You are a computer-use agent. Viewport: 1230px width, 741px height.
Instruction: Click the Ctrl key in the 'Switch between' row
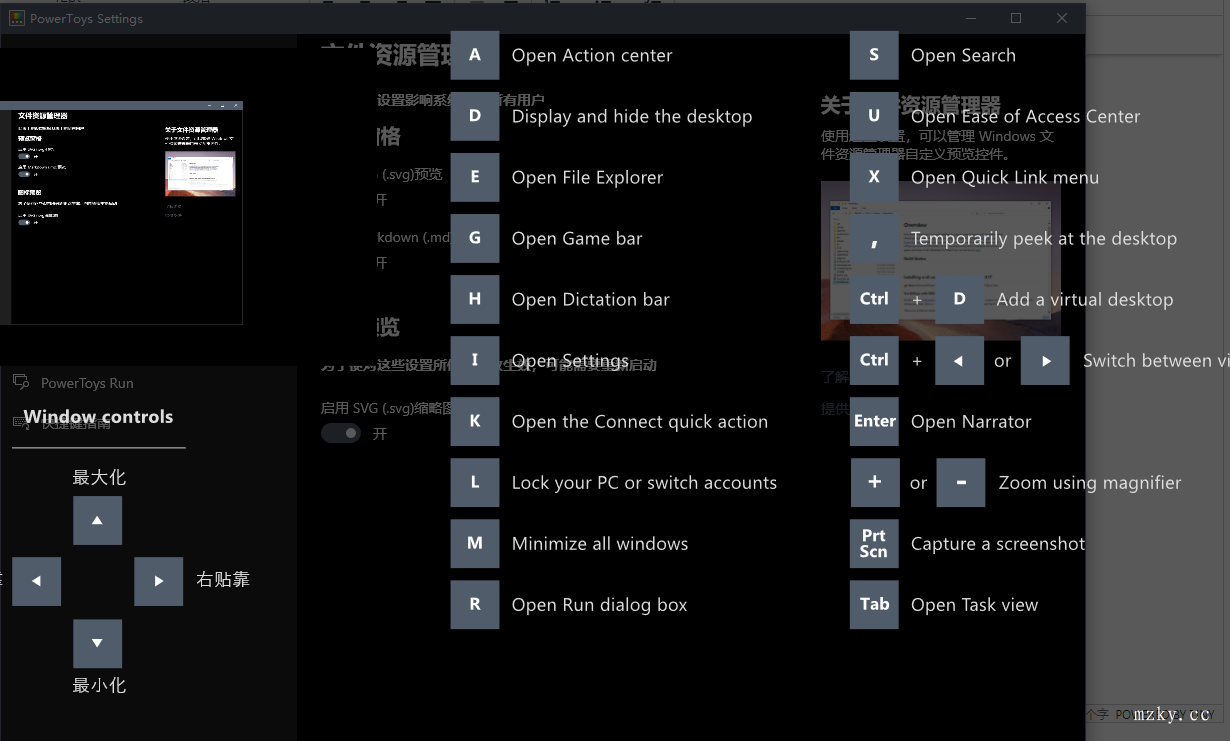point(874,360)
